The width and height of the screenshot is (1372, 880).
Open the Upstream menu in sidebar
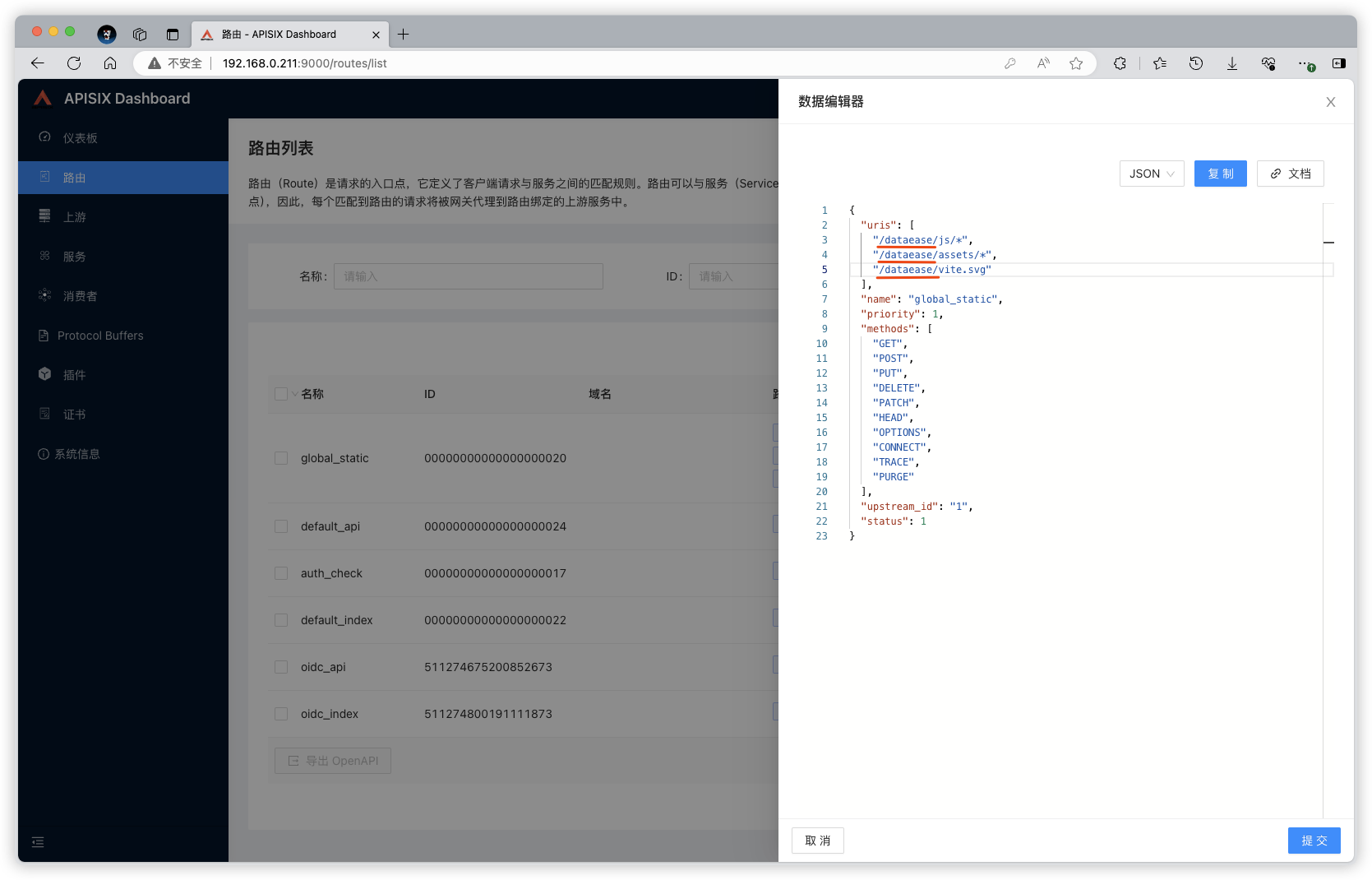74,217
